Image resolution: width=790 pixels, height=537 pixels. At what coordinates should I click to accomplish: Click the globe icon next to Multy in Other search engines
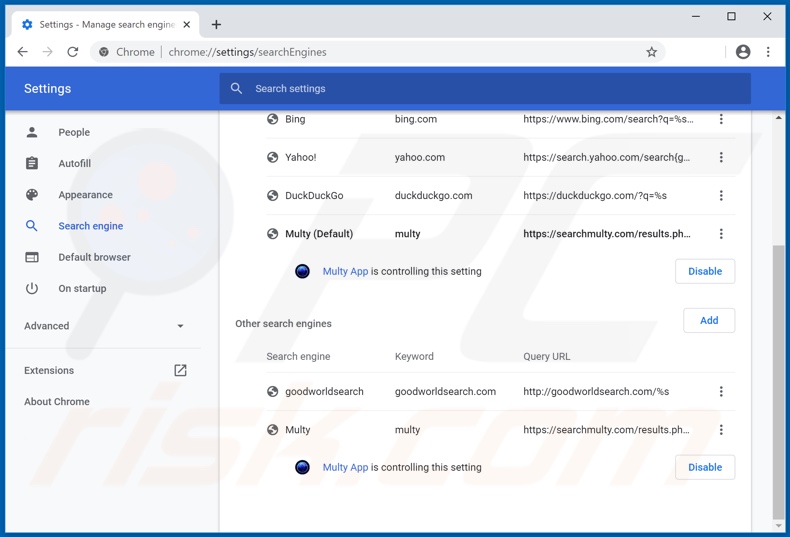pos(273,430)
